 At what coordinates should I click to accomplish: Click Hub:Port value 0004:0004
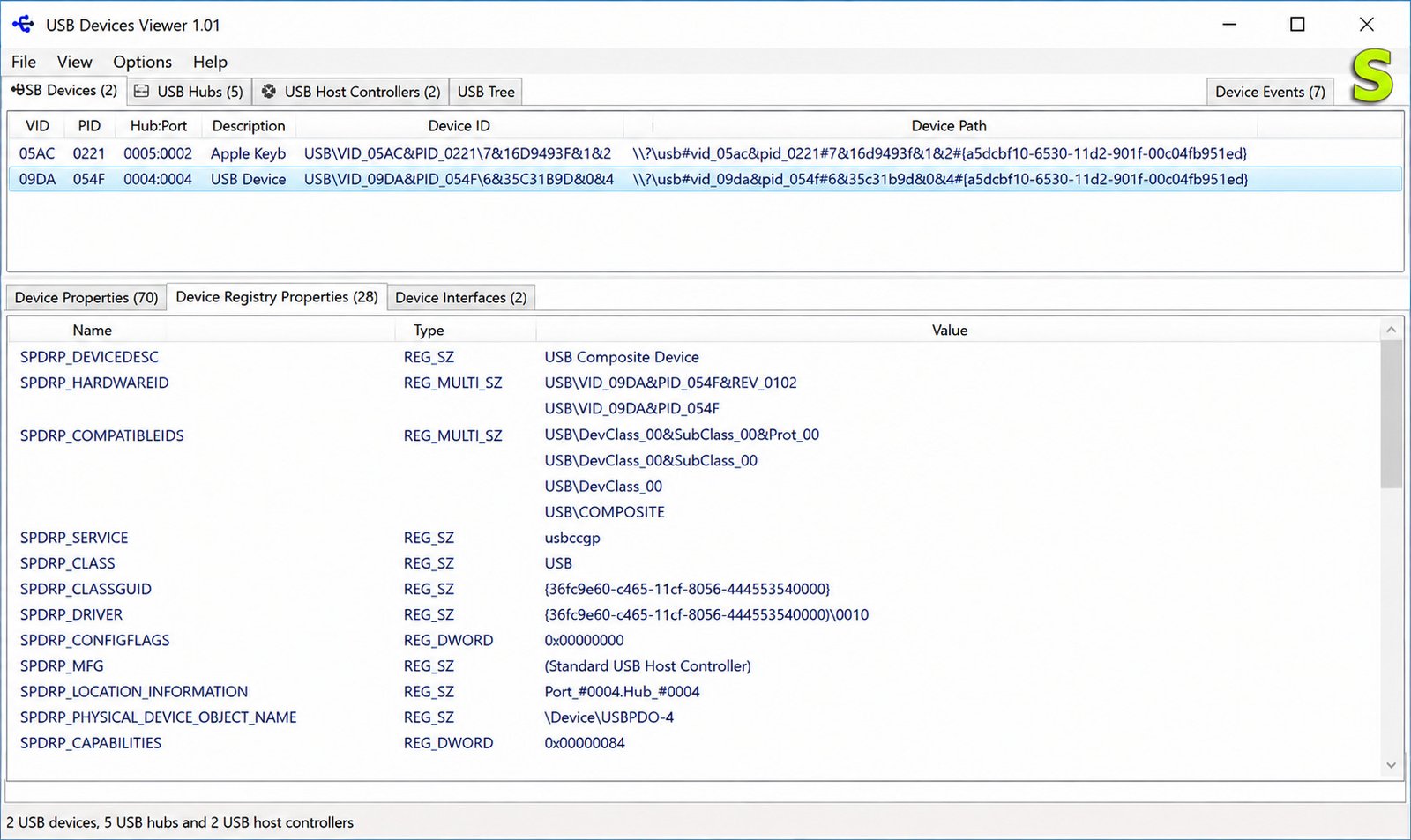coord(158,179)
